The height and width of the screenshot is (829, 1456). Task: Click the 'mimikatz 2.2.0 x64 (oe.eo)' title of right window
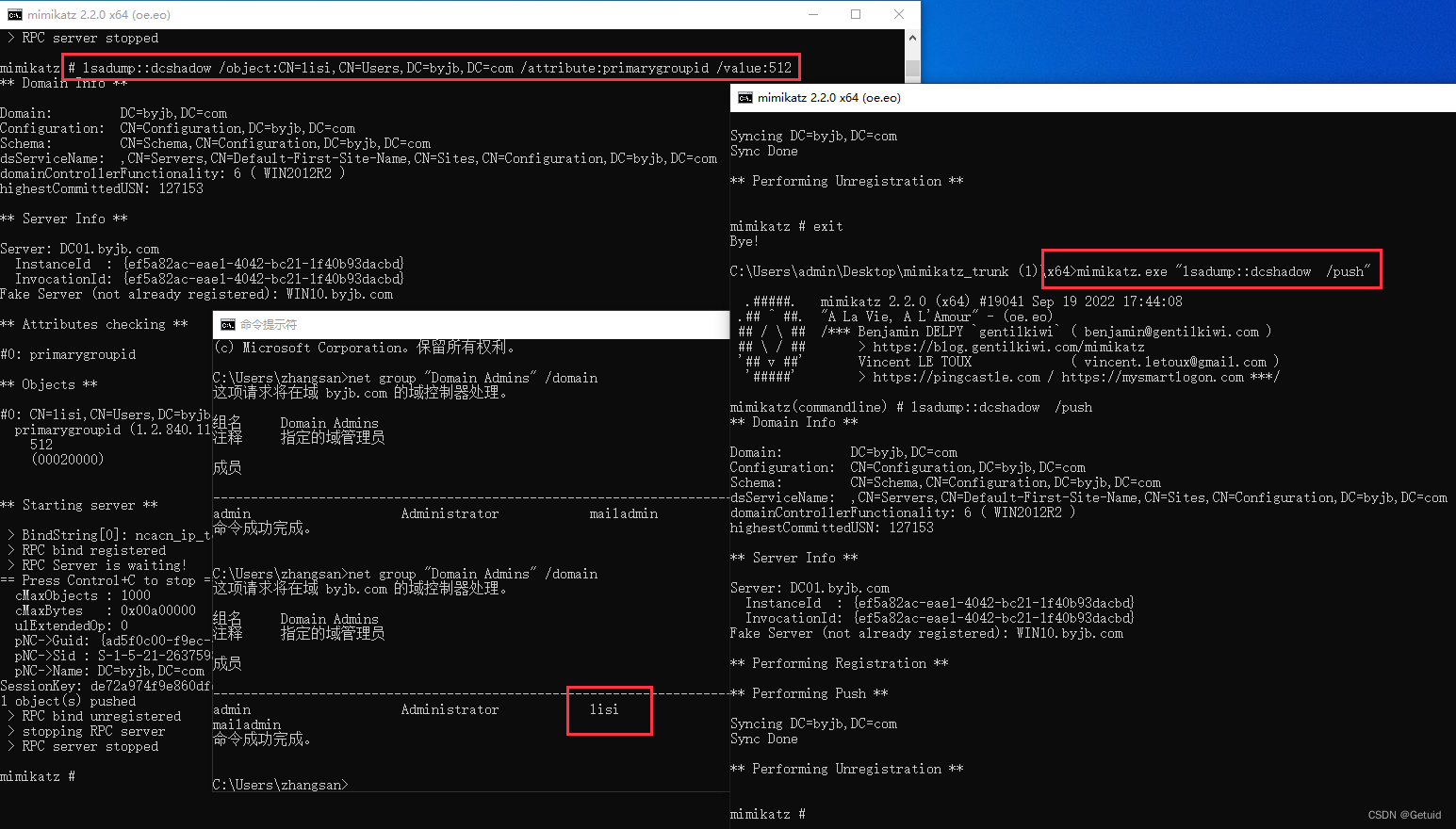829,98
